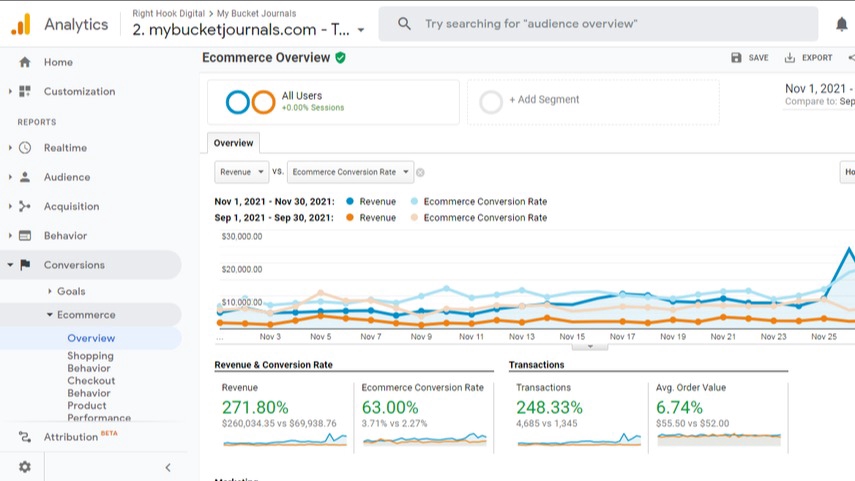Click the Conversions flag icon
The image size is (855, 481).
[25, 265]
